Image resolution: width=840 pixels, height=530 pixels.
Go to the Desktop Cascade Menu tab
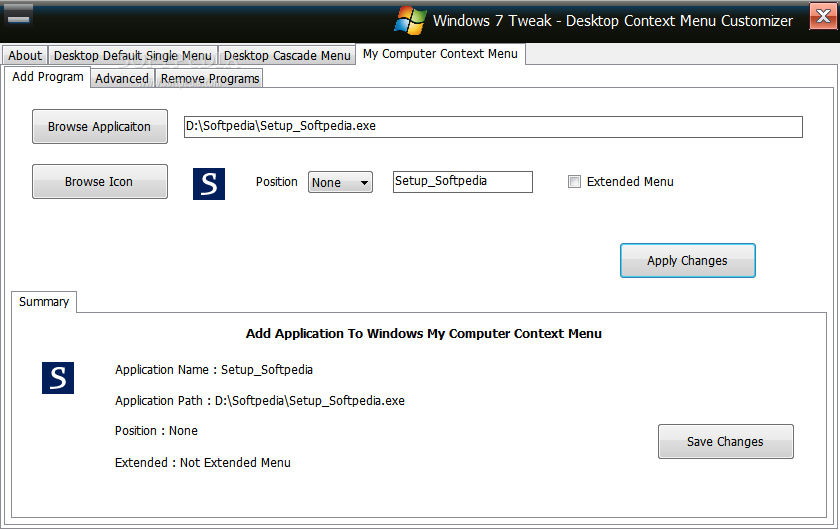tap(286, 56)
